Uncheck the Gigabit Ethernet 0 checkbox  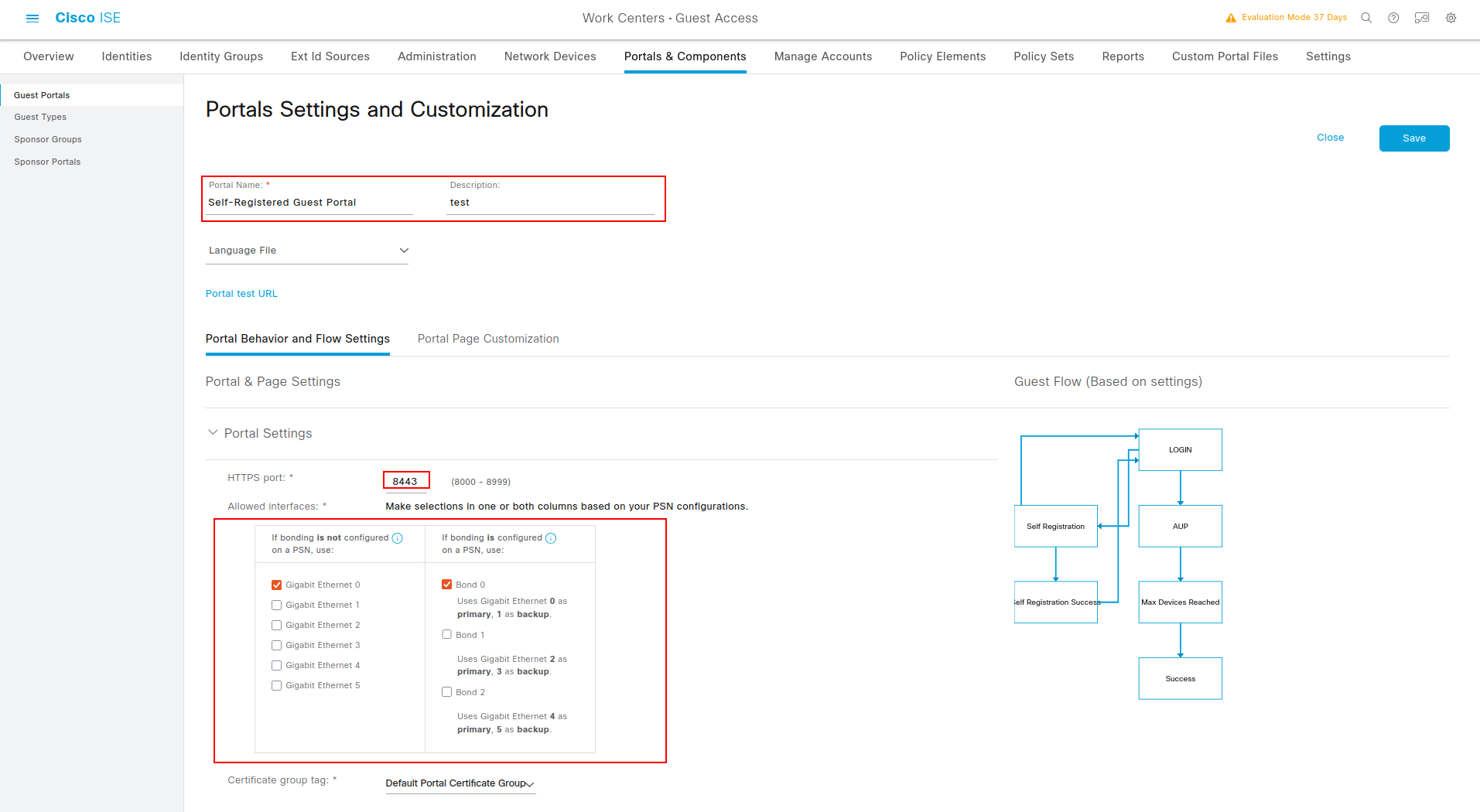click(276, 585)
